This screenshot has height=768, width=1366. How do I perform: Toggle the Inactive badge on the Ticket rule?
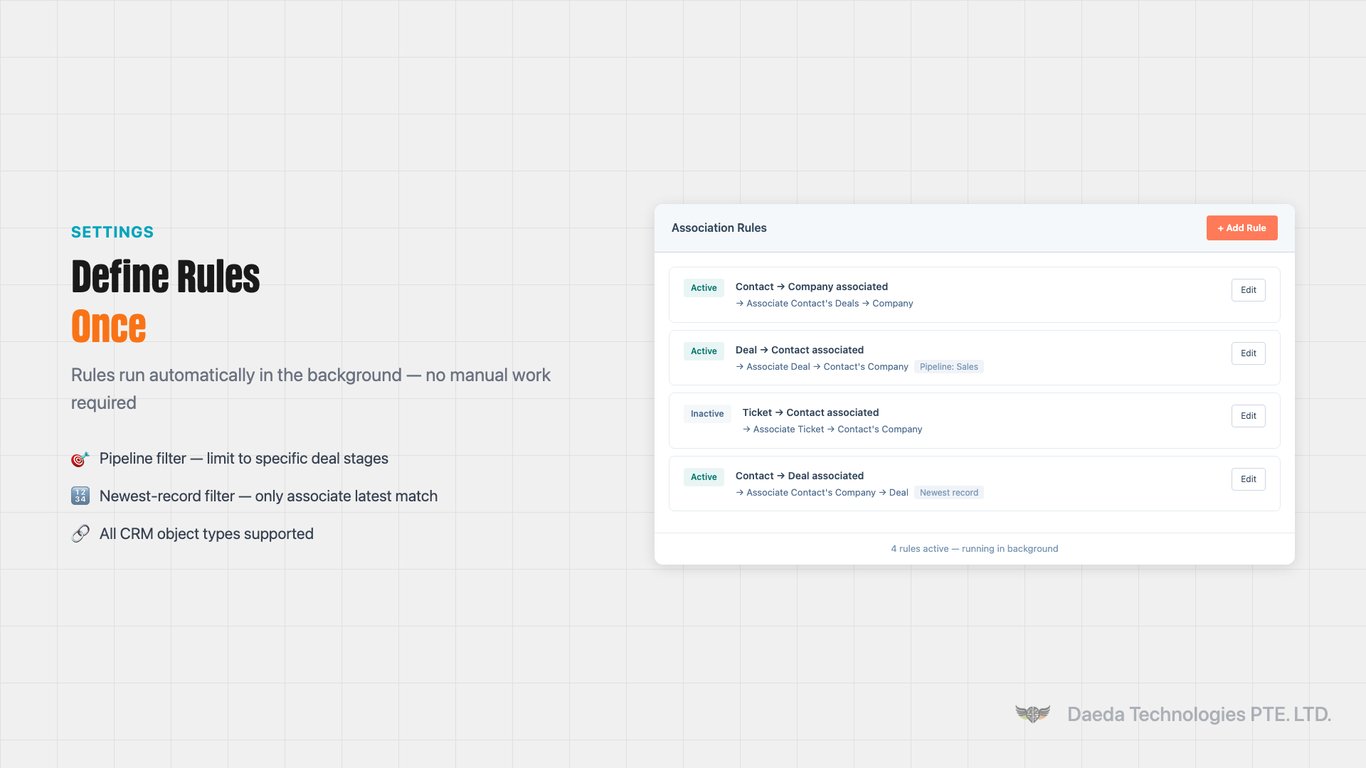click(x=707, y=413)
